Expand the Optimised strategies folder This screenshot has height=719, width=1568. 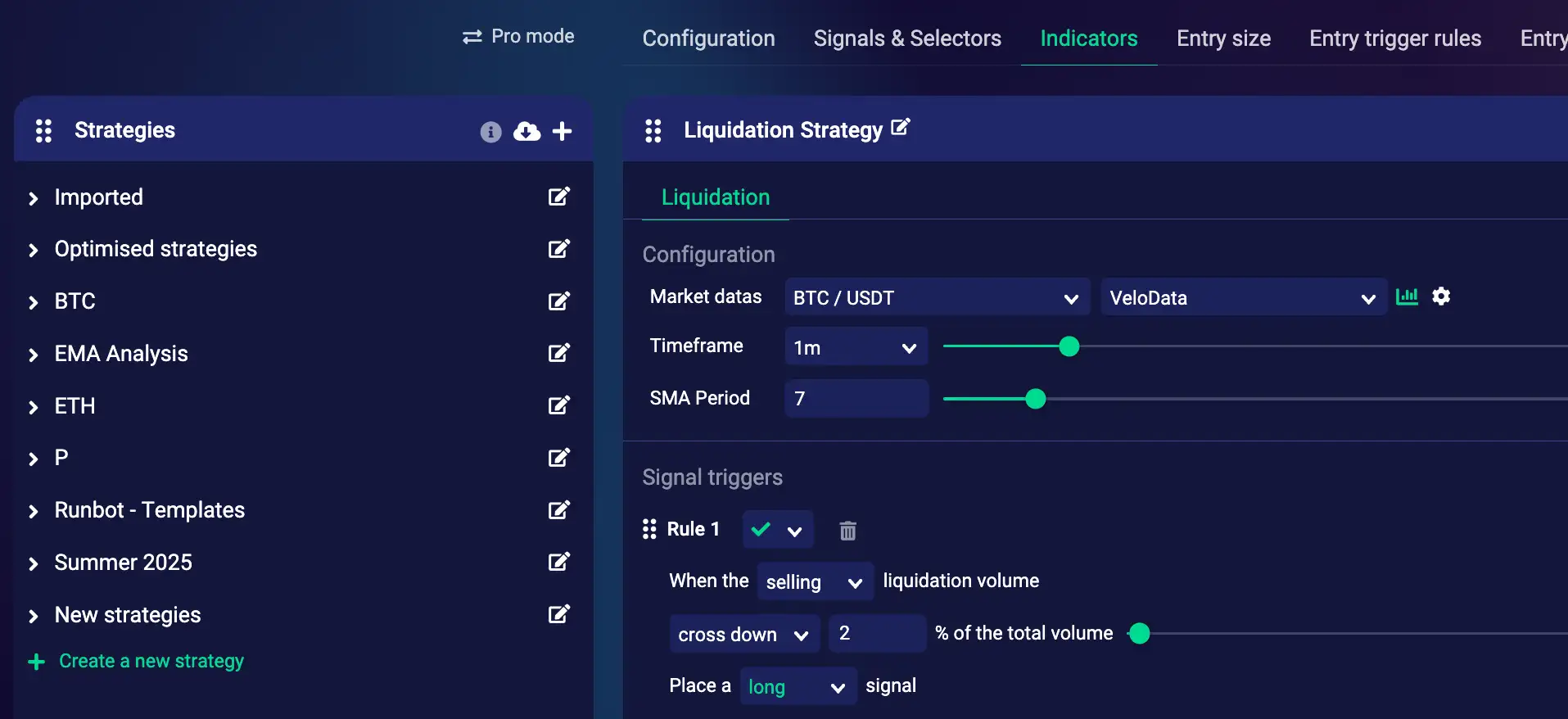34,250
